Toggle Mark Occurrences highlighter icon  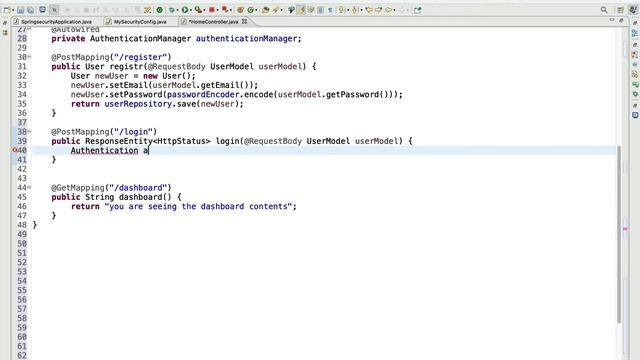point(301,10)
